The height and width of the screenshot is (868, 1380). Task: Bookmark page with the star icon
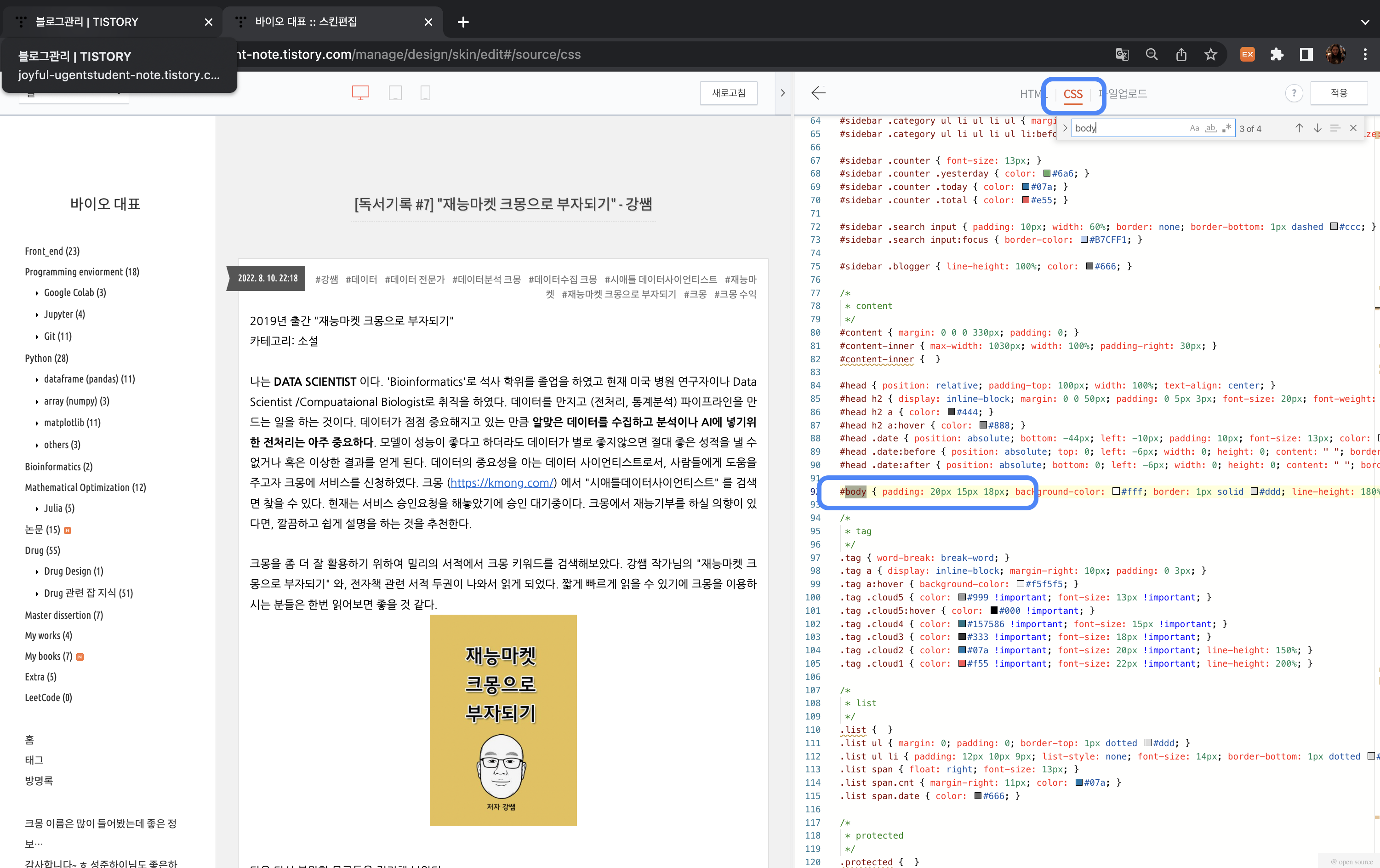pyautogui.click(x=1210, y=54)
